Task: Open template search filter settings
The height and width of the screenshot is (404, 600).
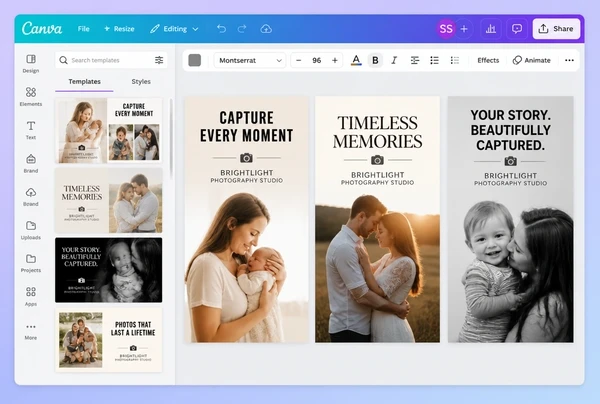Action: [159, 60]
